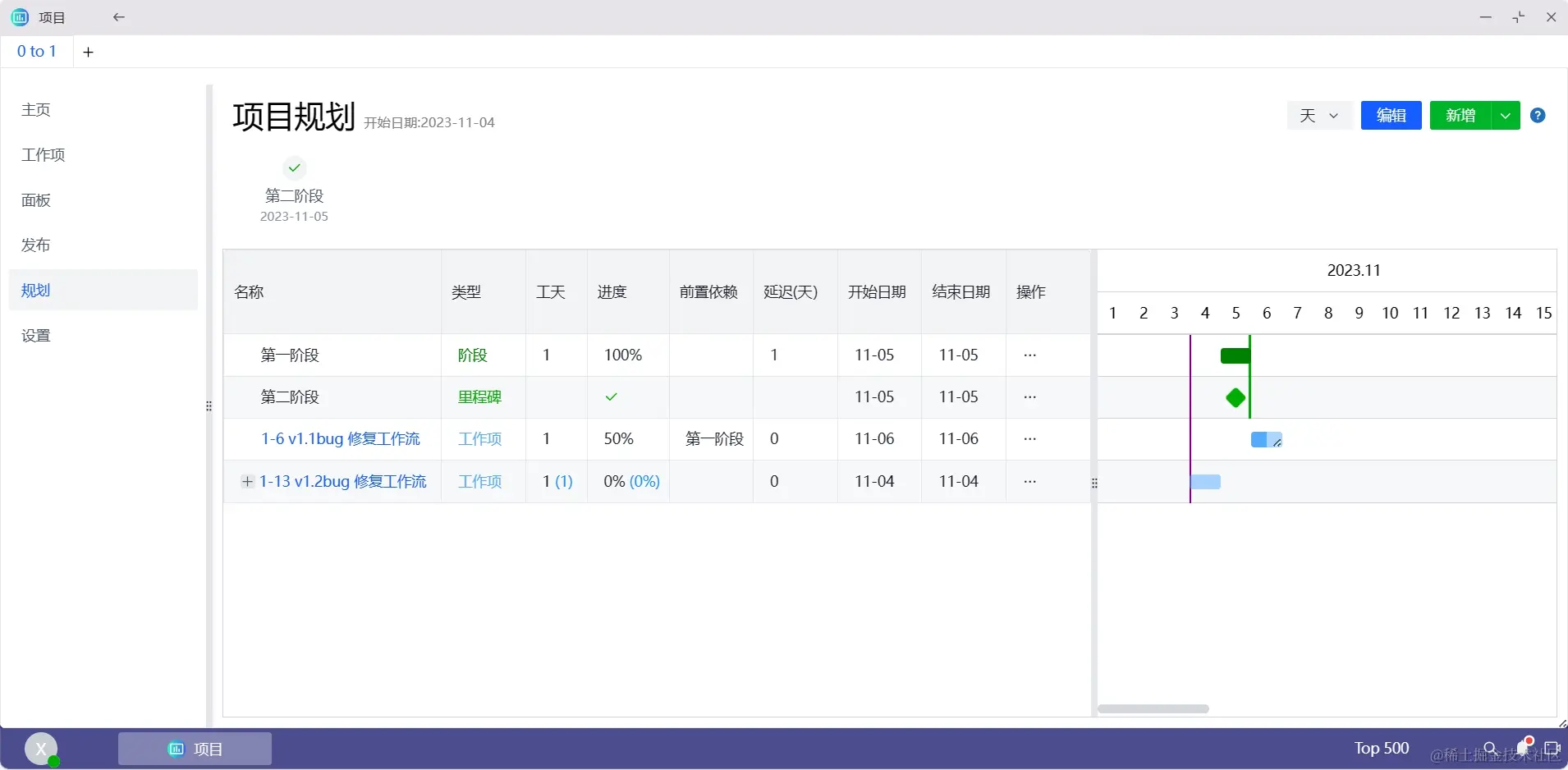Viewport: 1568px width, 770px height.
Task: Click the back arrow in title bar
Action: click(119, 17)
